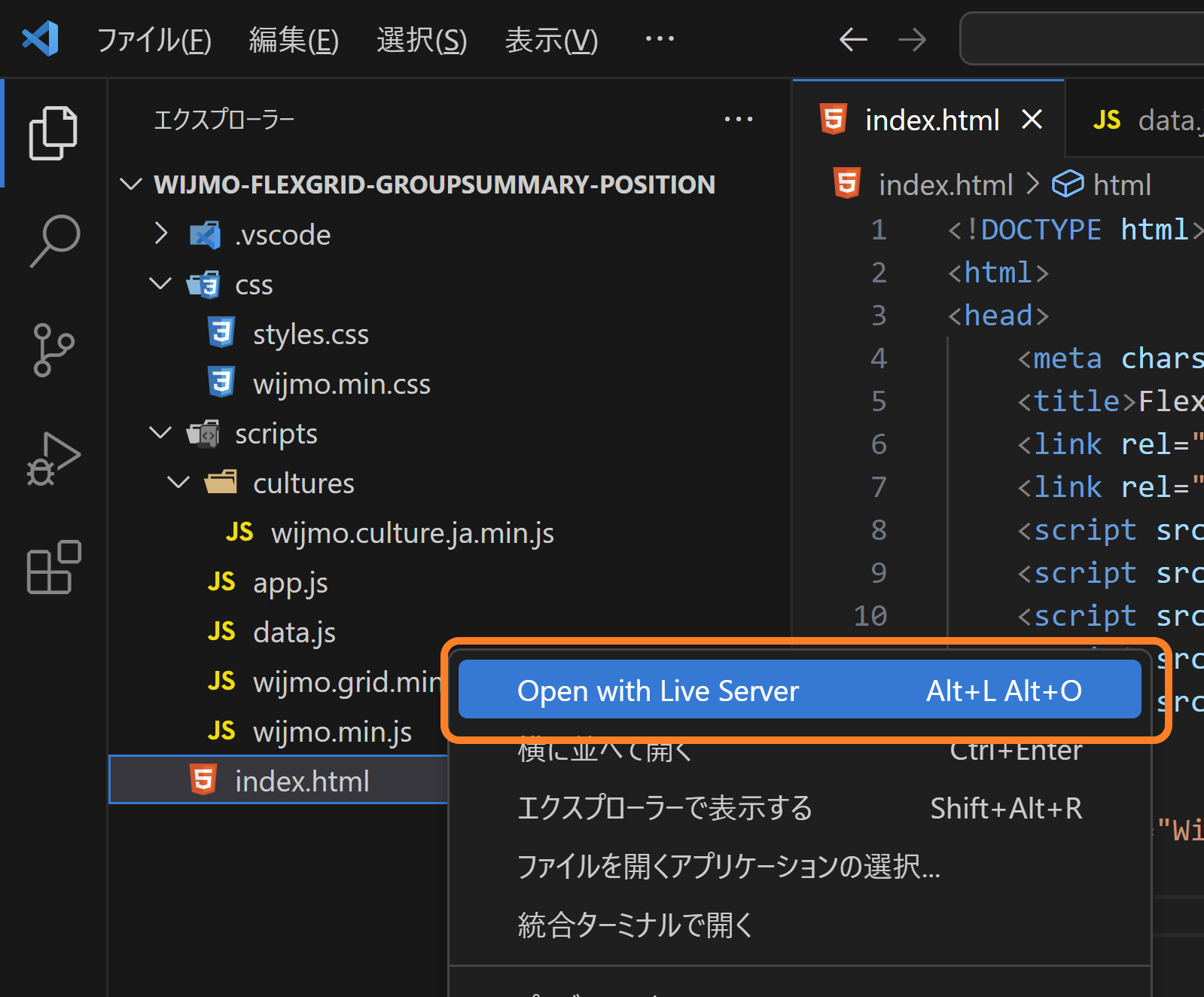Open Explorer panel more actions ellipsis
This screenshot has height=997, width=1204.
738,119
